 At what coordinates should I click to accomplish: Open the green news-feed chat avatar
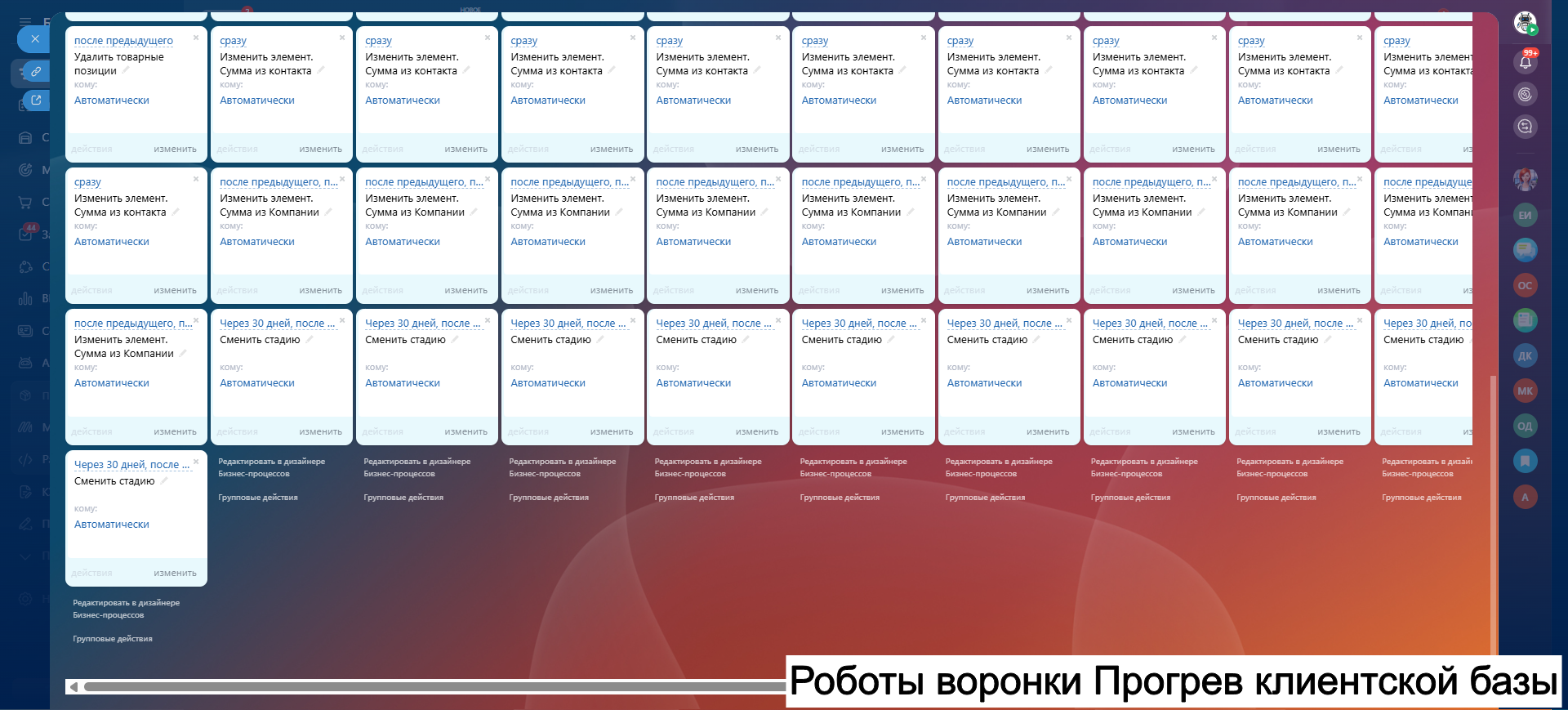tap(1525, 320)
